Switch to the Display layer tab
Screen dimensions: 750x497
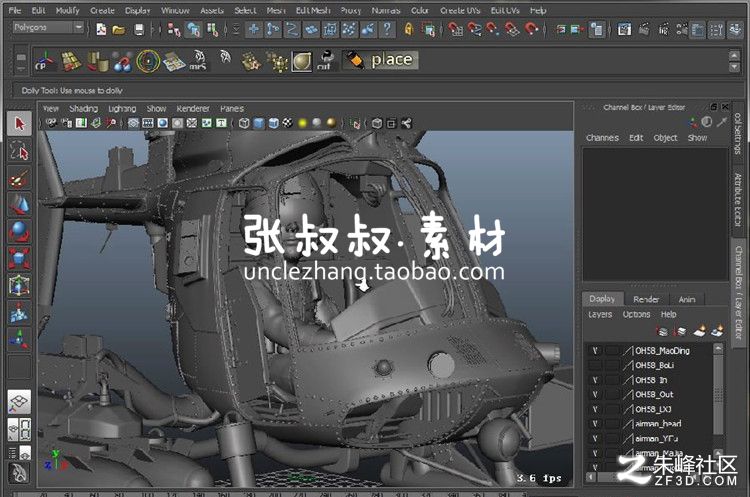pyautogui.click(x=602, y=299)
